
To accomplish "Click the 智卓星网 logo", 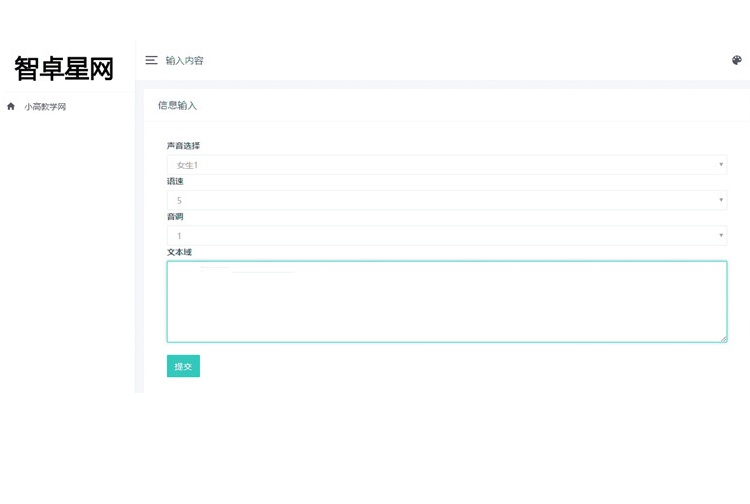I will [x=64, y=68].
